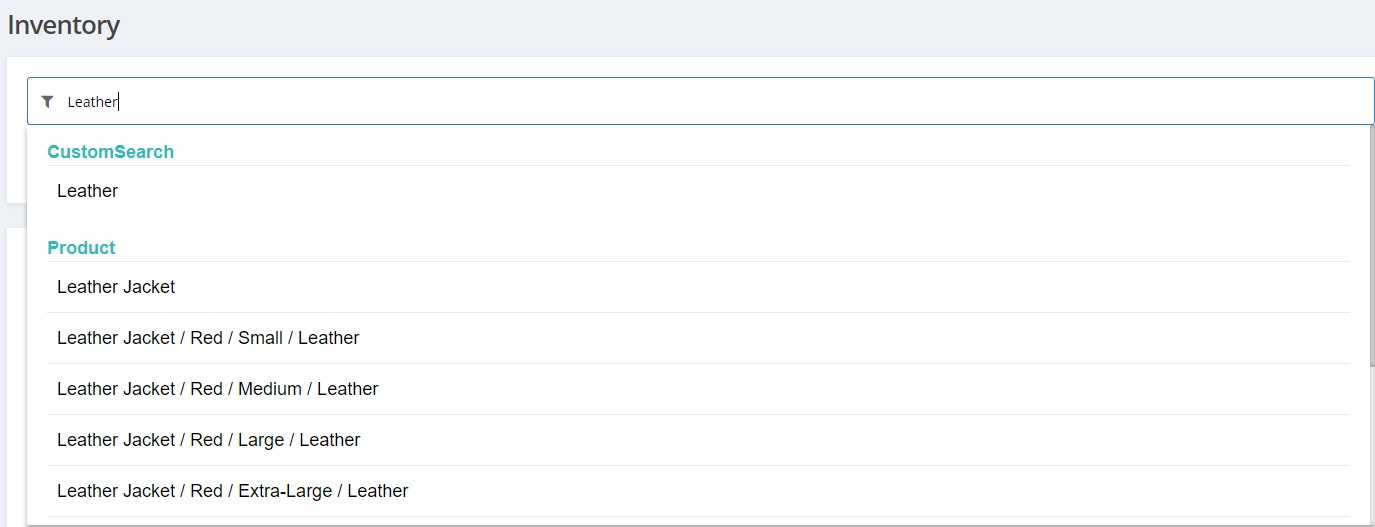Click the 'Medium' size text in suggestions
The image size is (1375, 527).
point(270,389)
